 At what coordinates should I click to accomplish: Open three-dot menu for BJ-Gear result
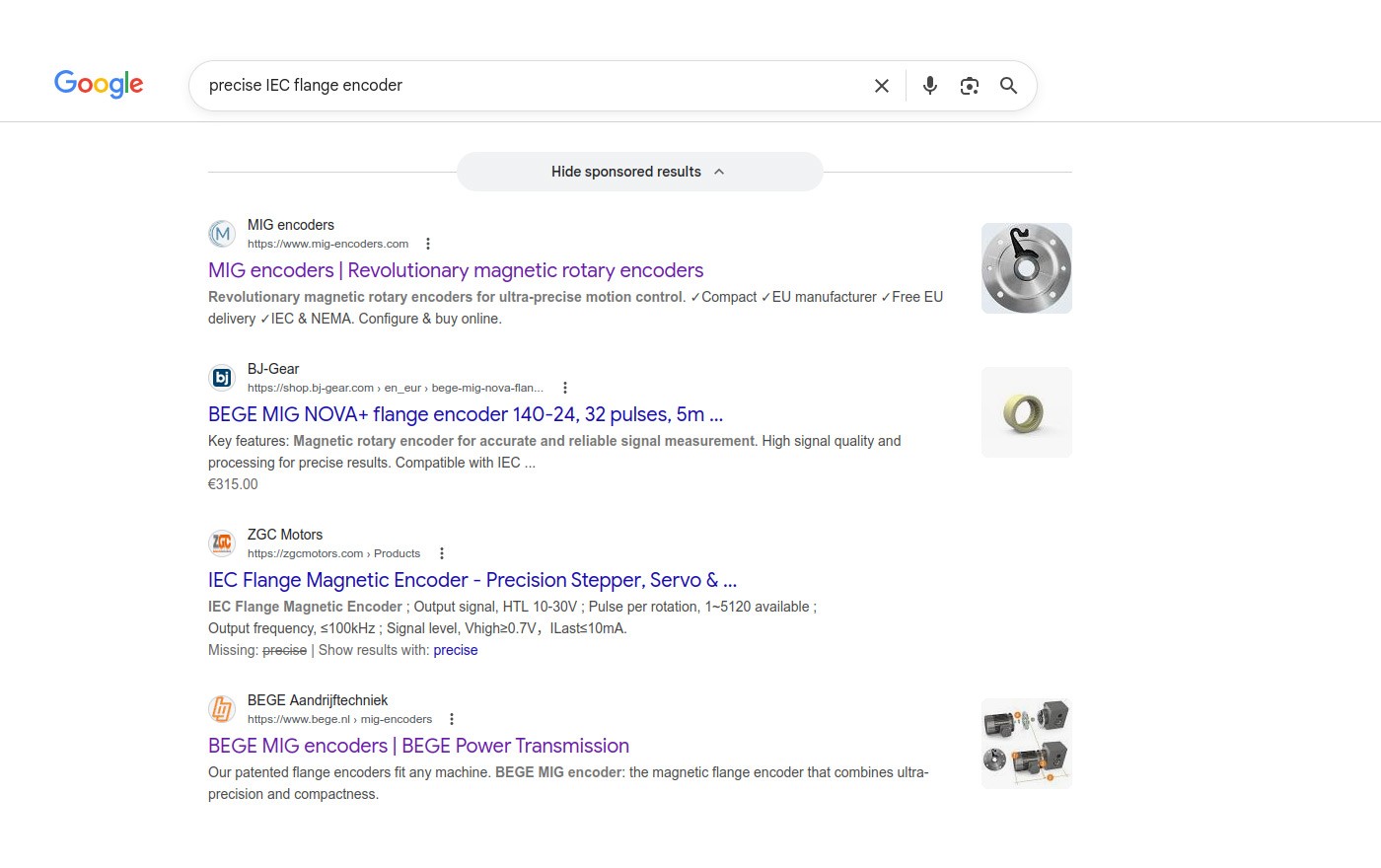pyautogui.click(x=564, y=388)
